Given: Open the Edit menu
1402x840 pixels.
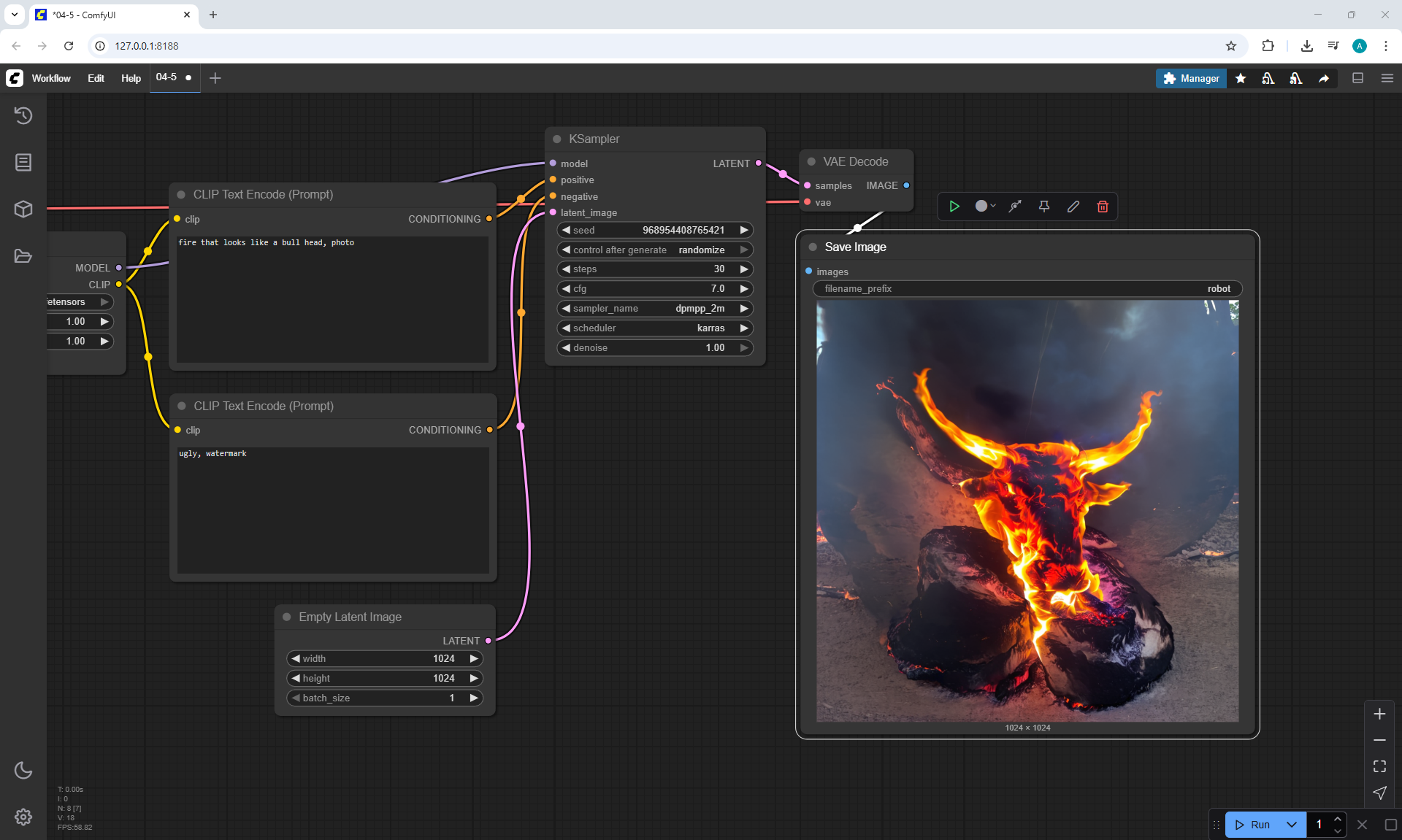Looking at the screenshot, I should point(96,78).
